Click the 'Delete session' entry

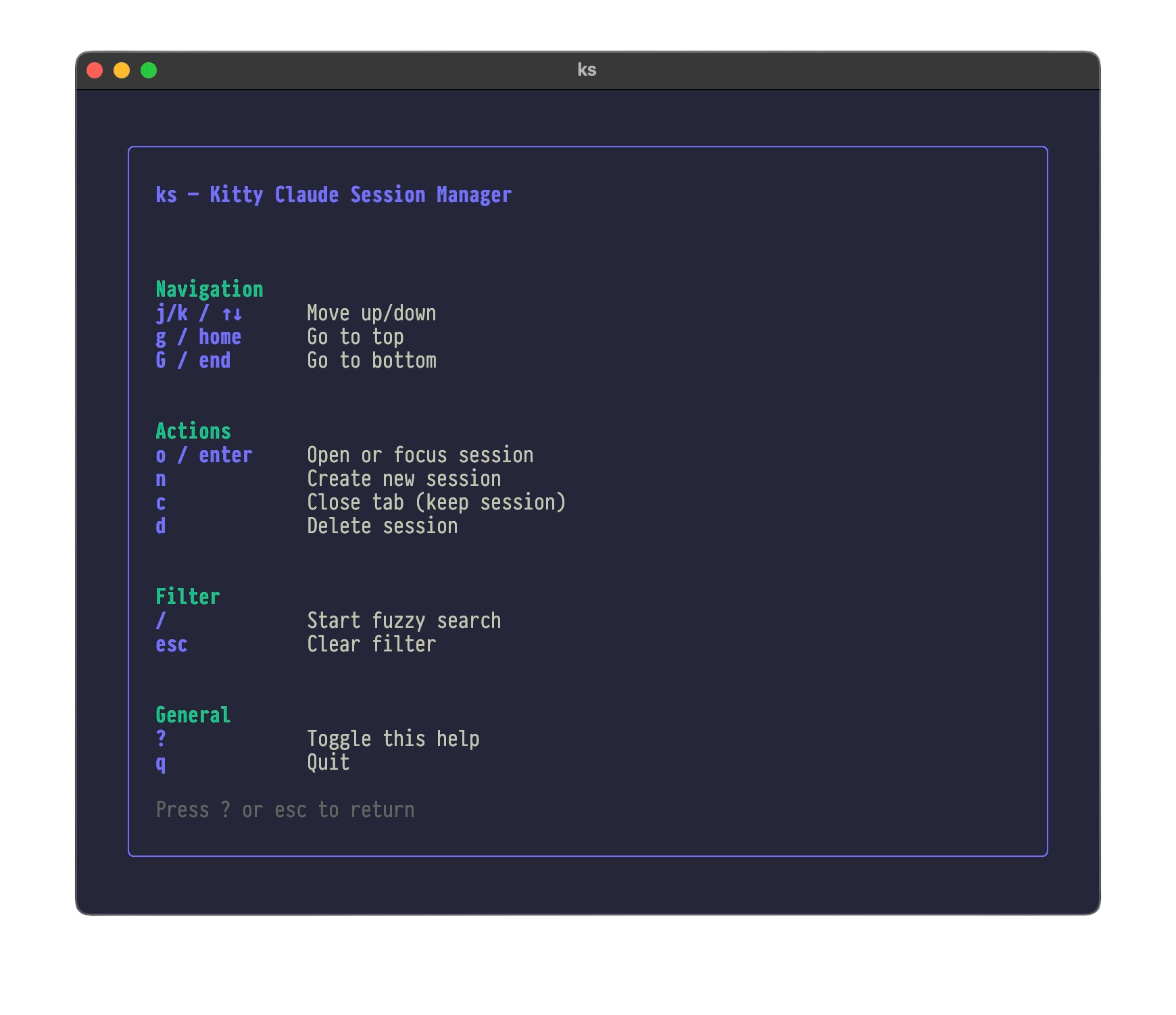click(382, 526)
